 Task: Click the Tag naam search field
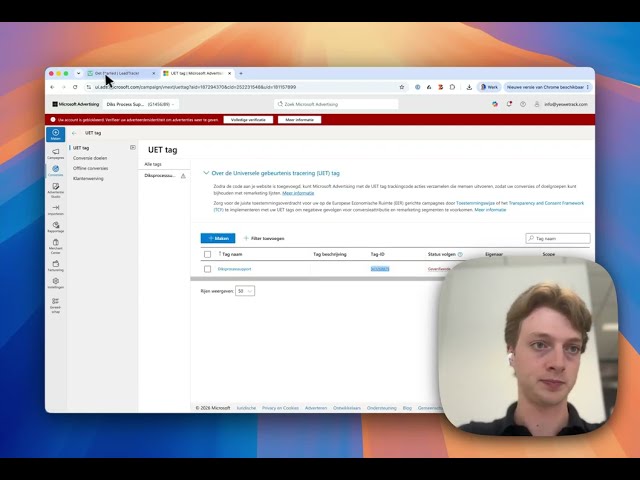click(558, 238)
